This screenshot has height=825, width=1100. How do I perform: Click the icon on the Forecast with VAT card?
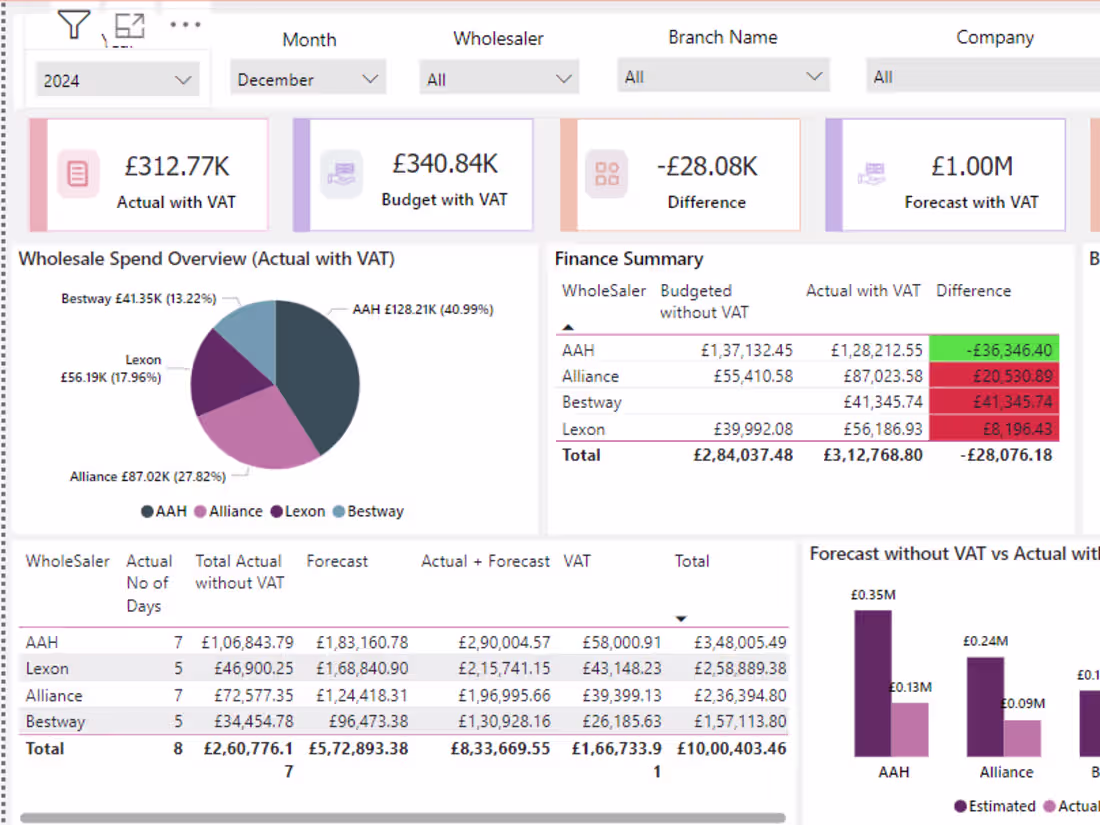pyautogui.click(x=872, y=173)
